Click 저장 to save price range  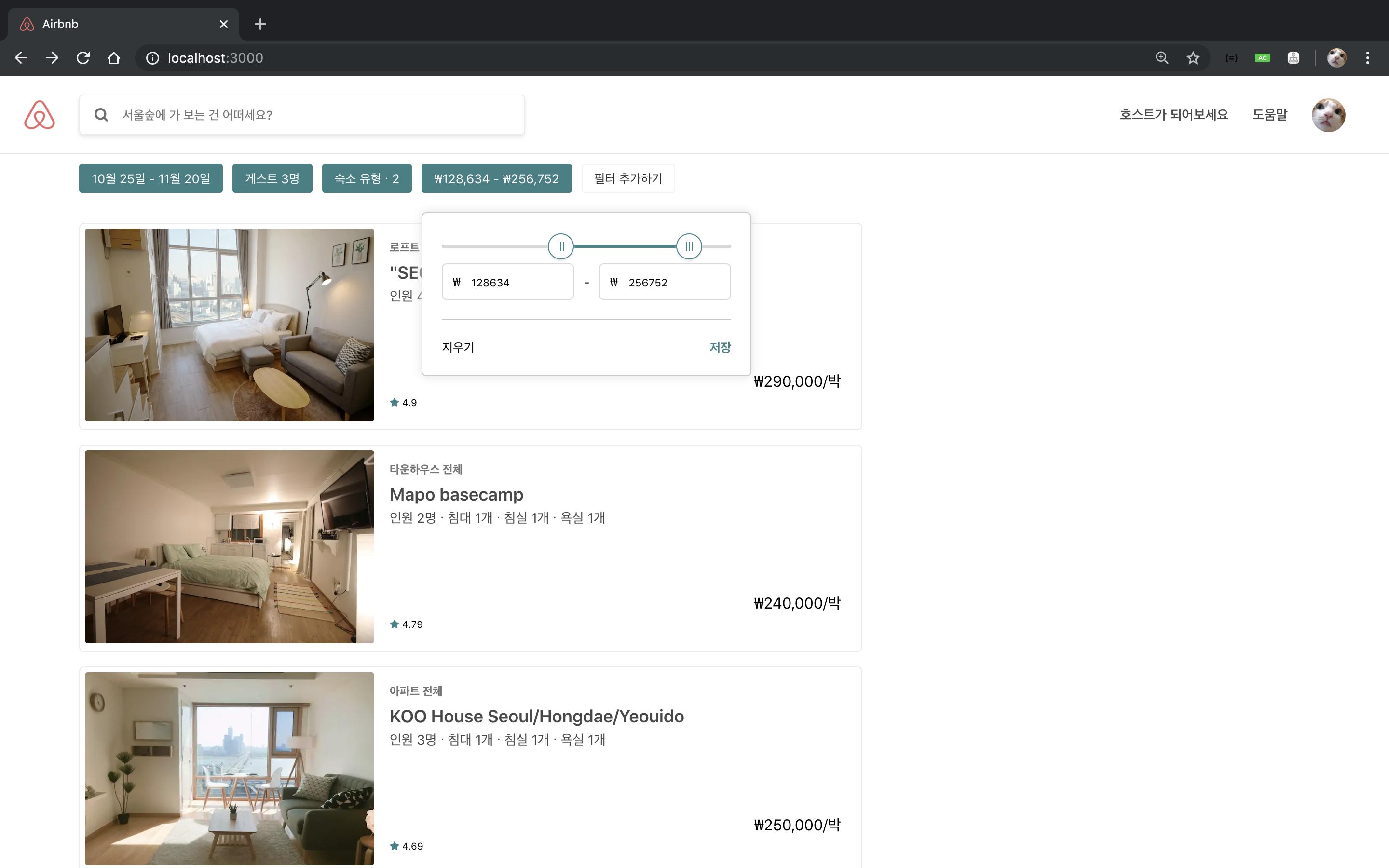tap(720, 347)
